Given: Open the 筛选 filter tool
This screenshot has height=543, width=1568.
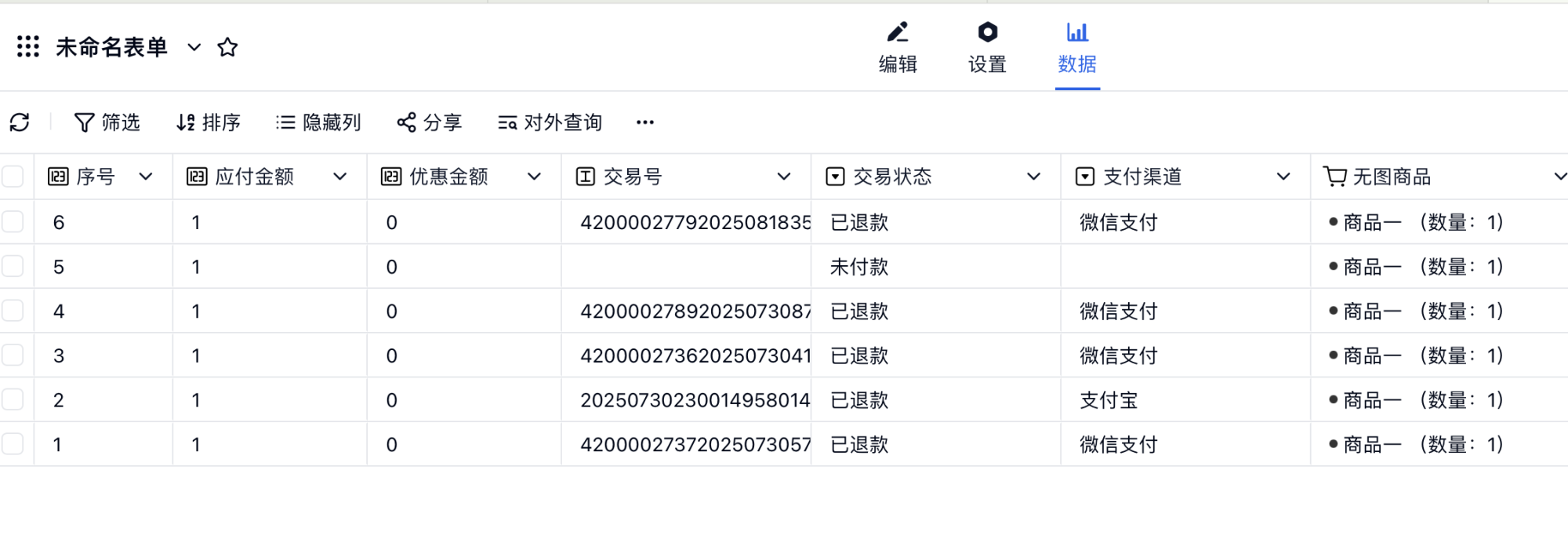Looking at the screenshot, I should (x=107, y=122).
